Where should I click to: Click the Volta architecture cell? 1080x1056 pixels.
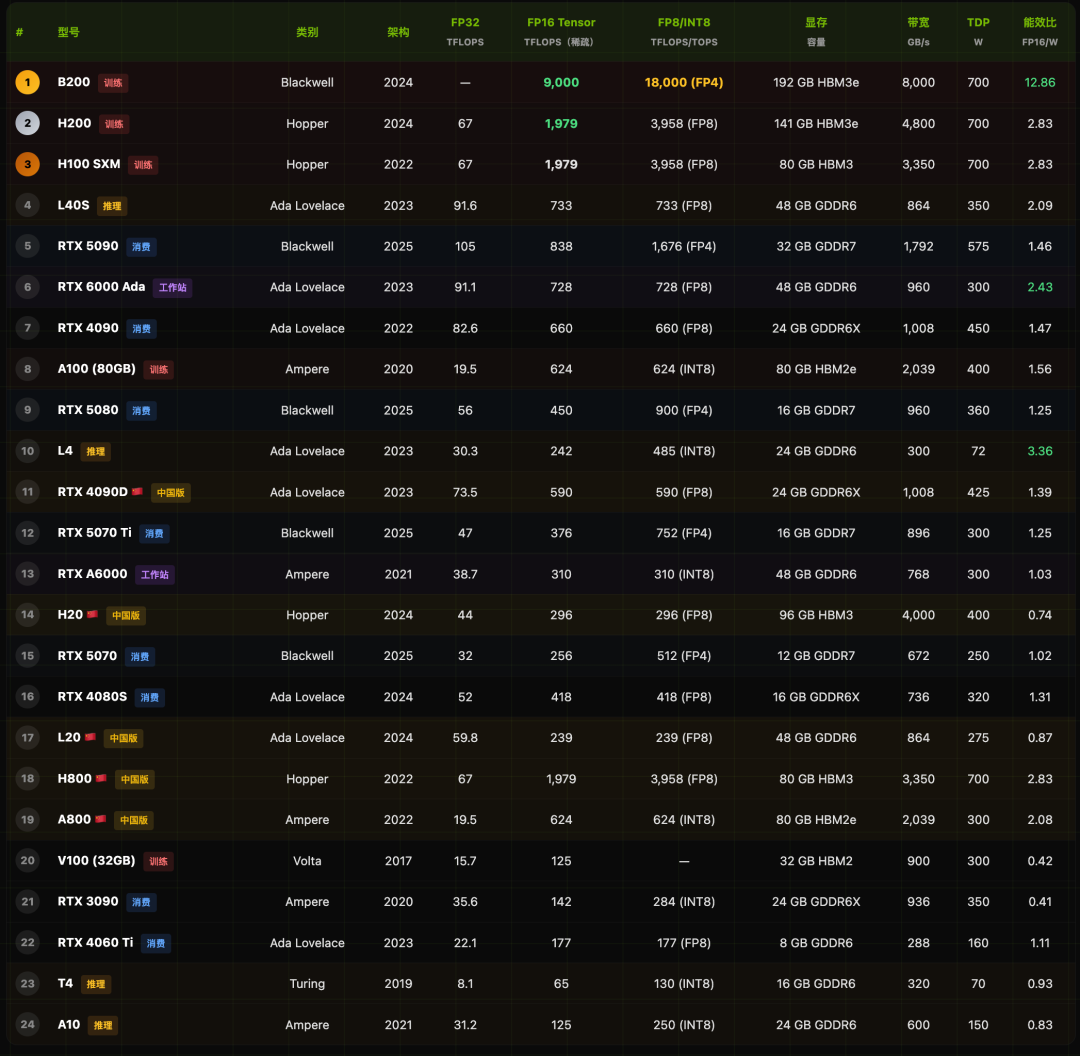pos(307,861)
